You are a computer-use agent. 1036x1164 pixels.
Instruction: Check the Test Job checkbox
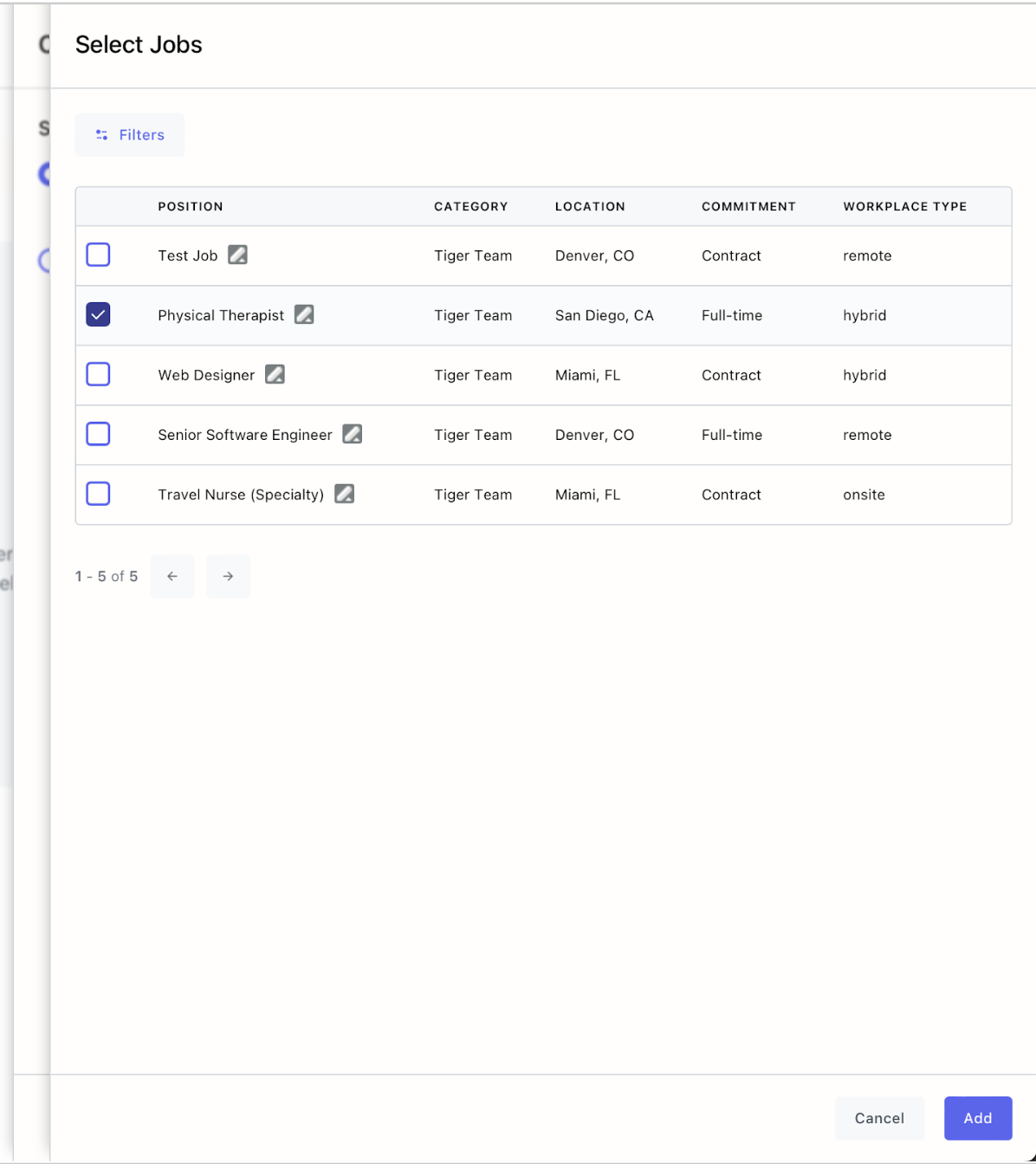point(98,255)
